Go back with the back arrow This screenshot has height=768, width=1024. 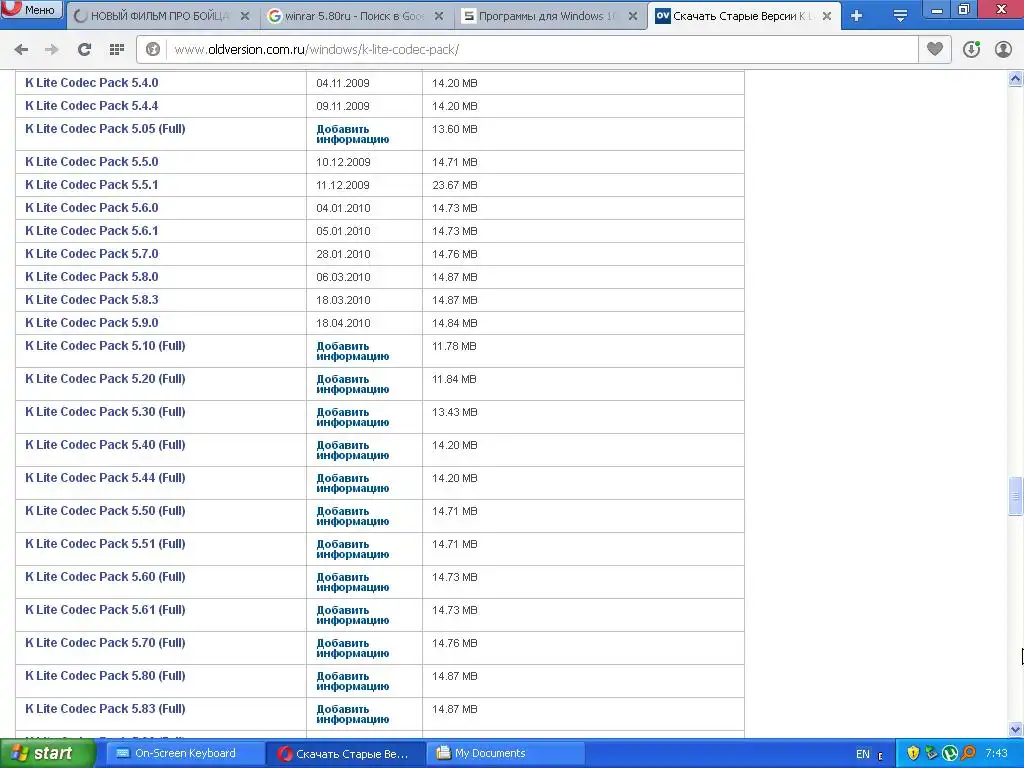point(21,50)
